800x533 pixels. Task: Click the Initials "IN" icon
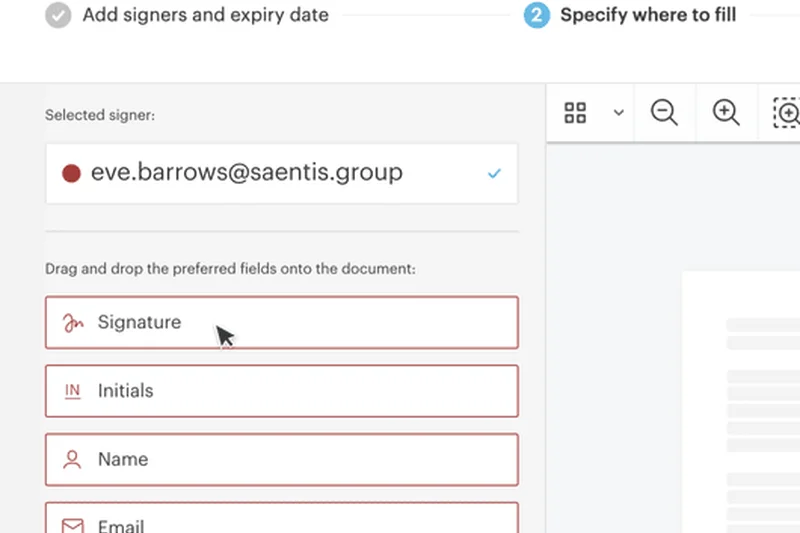tap(72, 391)
